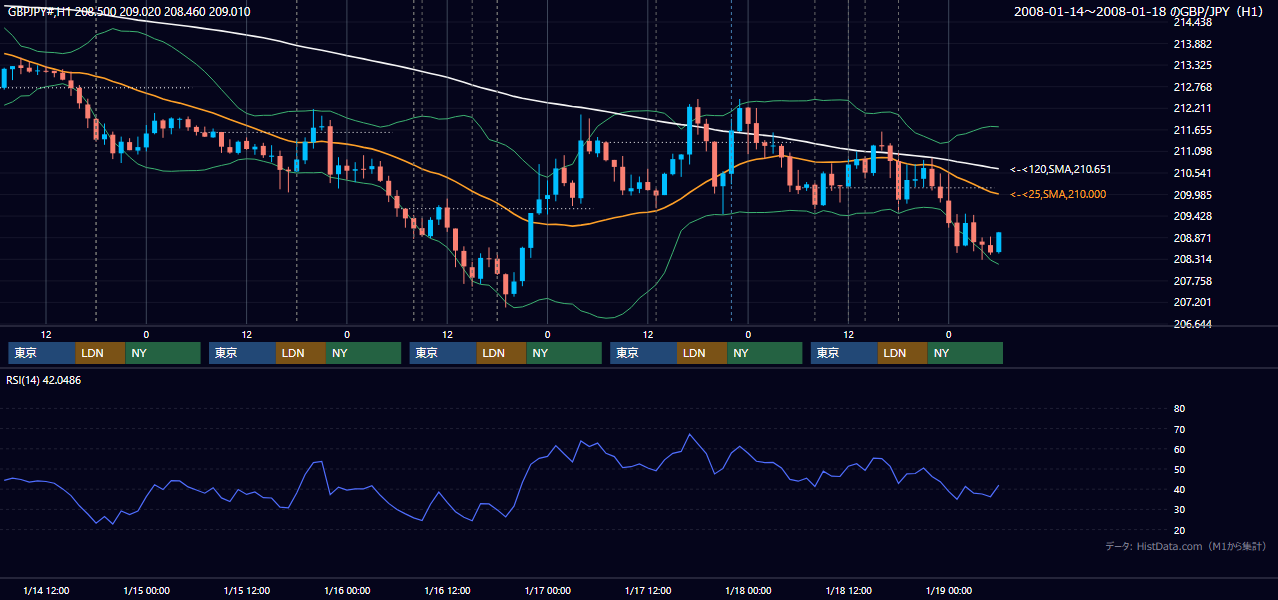Click the RSI 40 level label
Viewport: 1278px width, 600px height.
click(1179, 489)
